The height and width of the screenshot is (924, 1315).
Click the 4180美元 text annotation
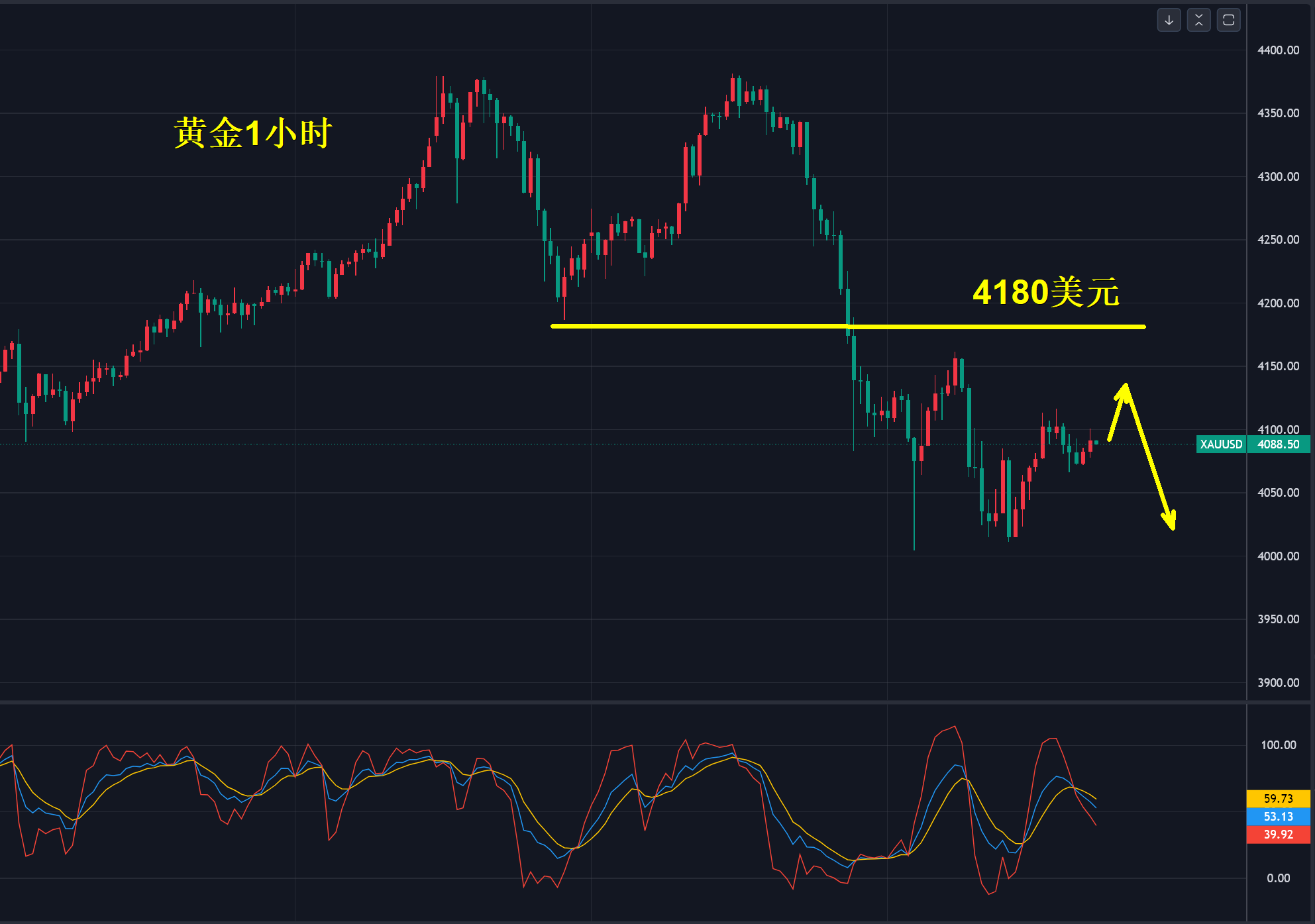pos(1045,292)
